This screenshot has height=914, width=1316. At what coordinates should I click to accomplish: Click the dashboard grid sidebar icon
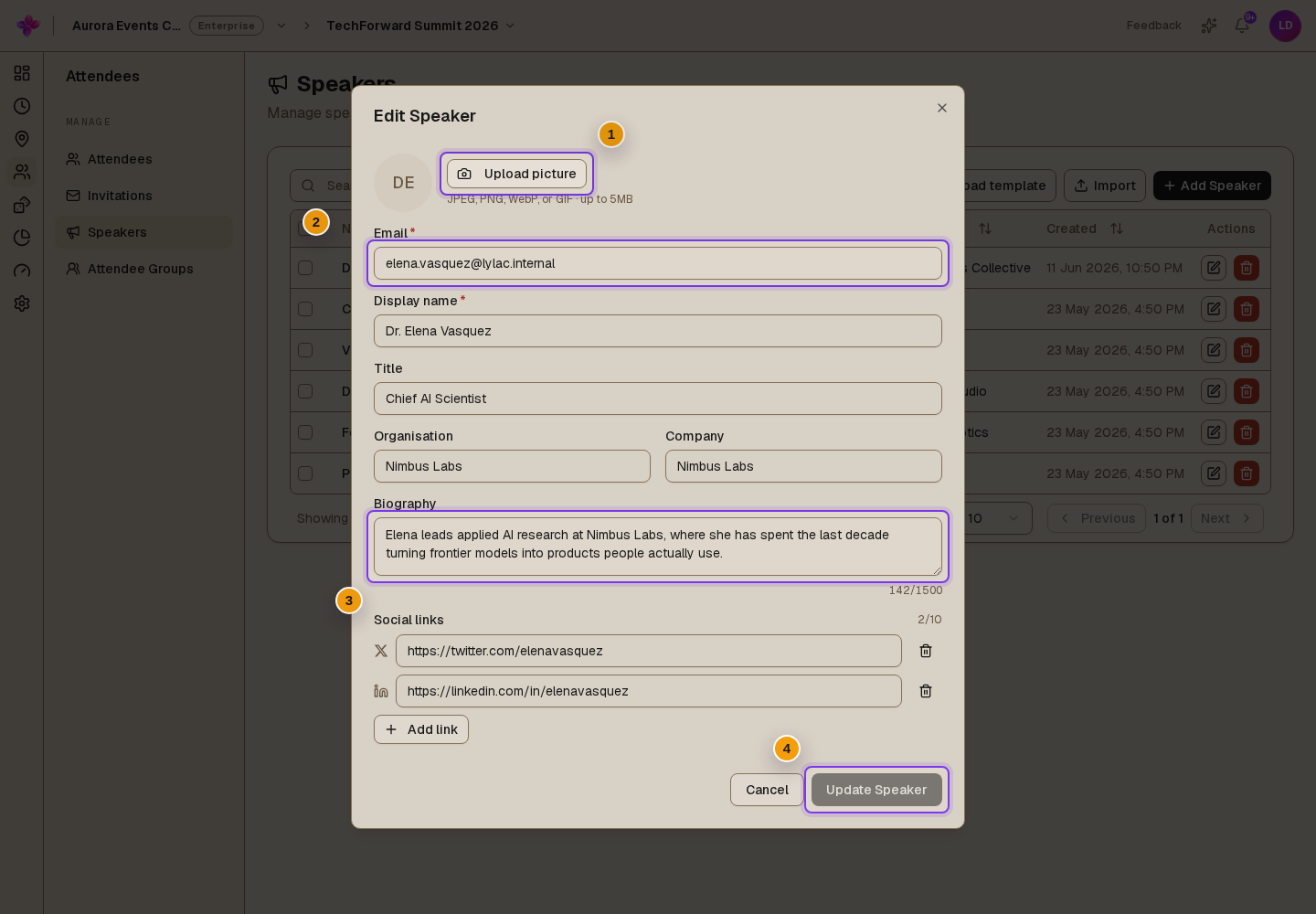pyautogui.click(x=22, y=73)
